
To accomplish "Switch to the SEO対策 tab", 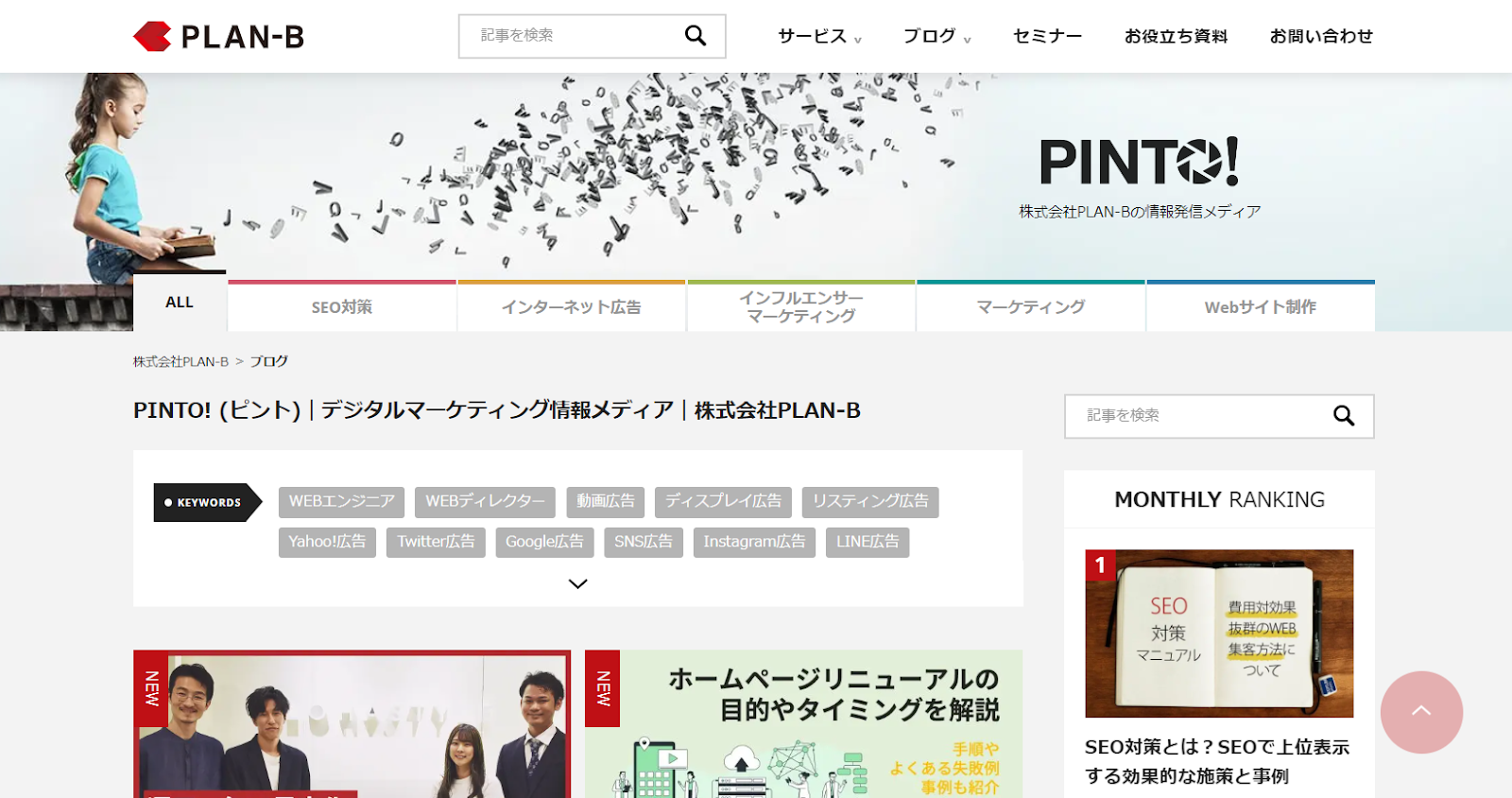I will coord(342,306).
